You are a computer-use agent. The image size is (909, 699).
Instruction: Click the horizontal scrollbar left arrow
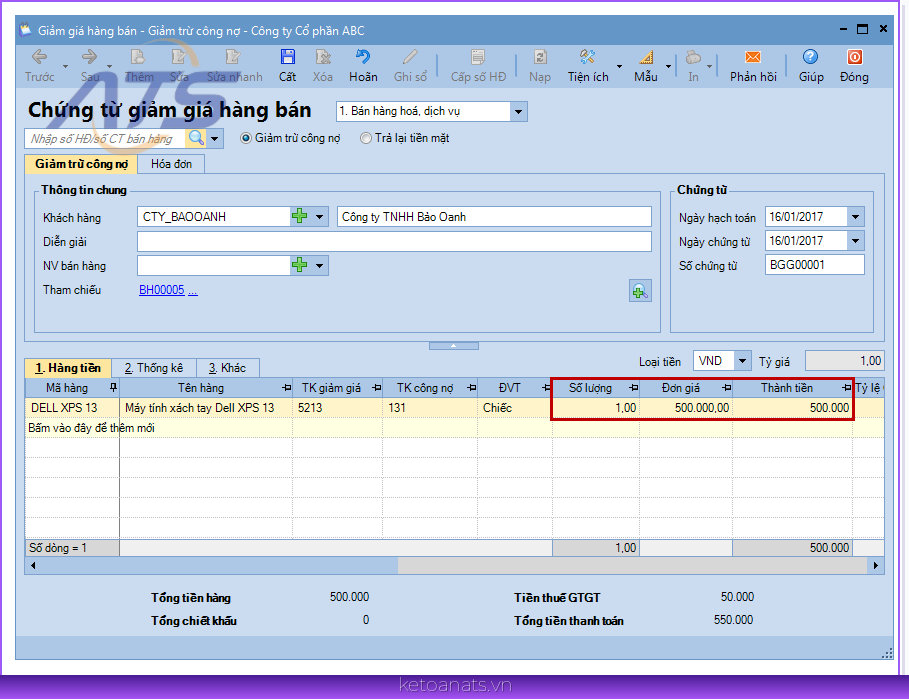33,566
